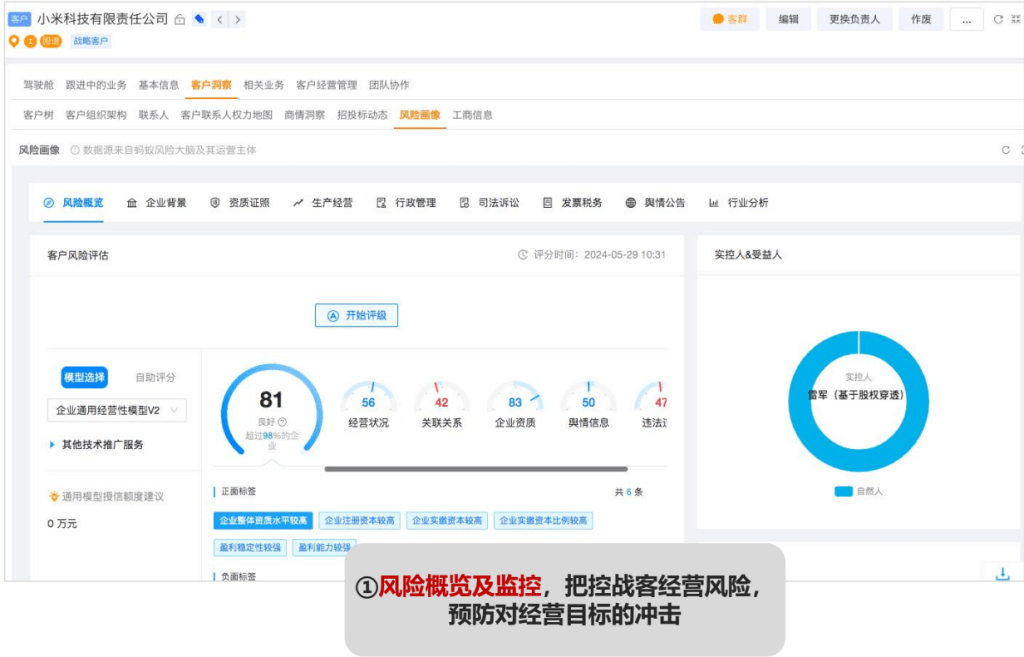Viewport: 1024px width, 657px height.
Task: Select the 模型选择 toggle option
Action: tap(84, 377)
